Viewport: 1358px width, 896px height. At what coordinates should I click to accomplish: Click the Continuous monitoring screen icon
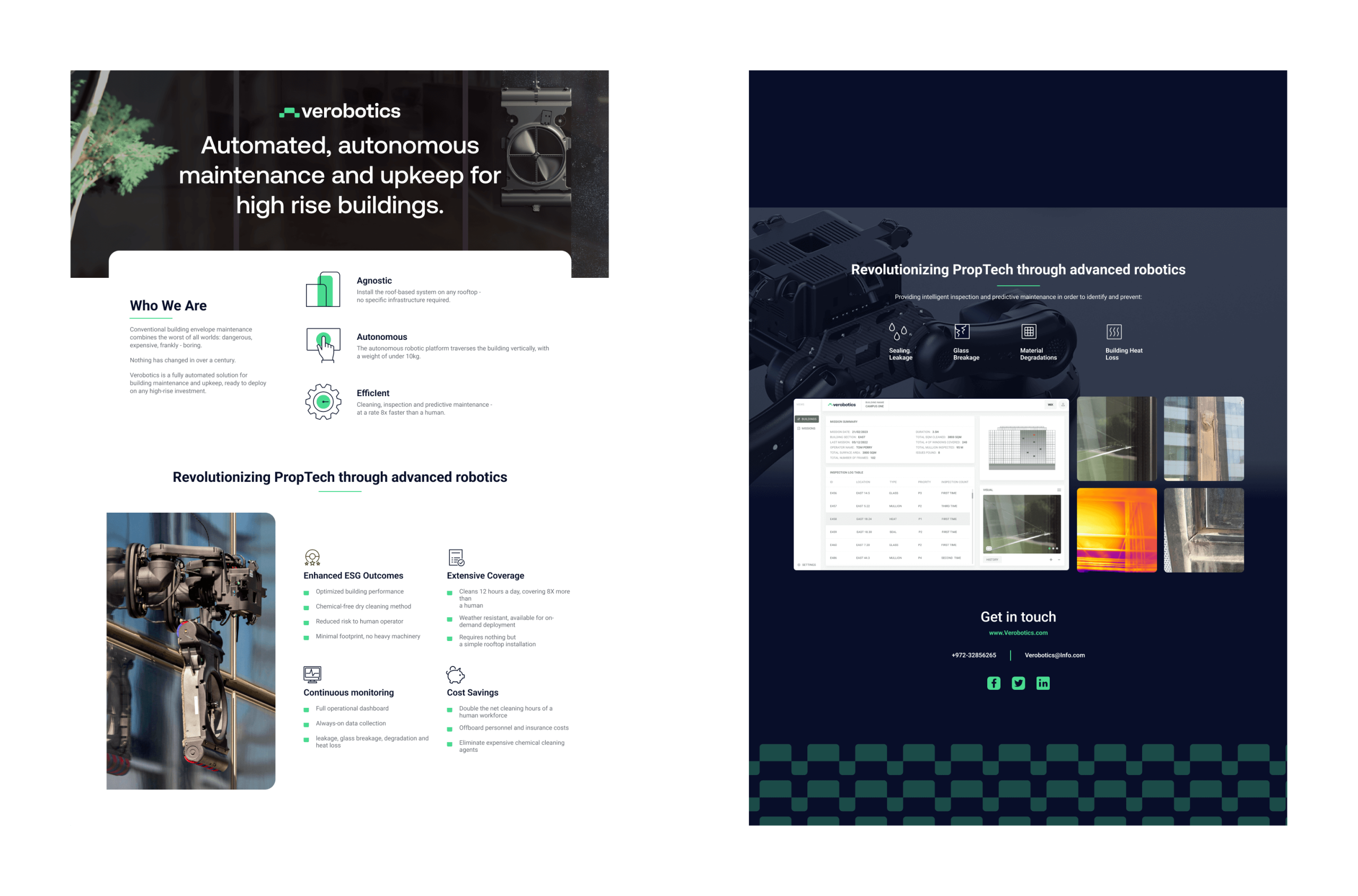click(312, 674)
